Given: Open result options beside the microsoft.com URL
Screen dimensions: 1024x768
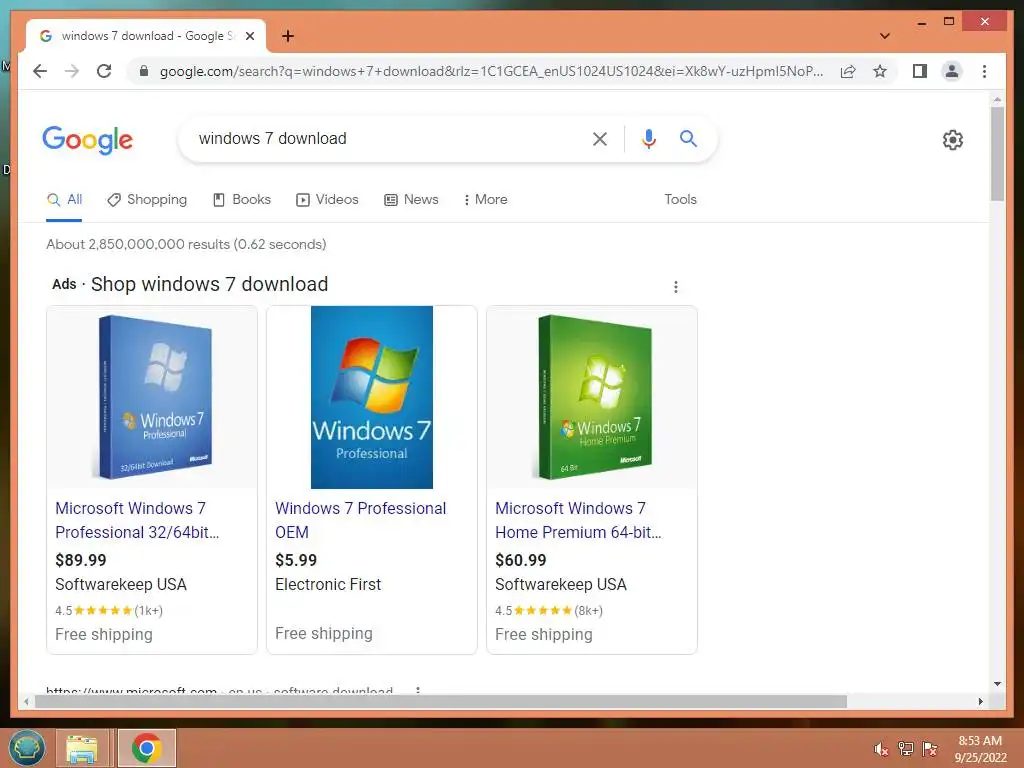Looking at the screenshot, I should [418, 689].
